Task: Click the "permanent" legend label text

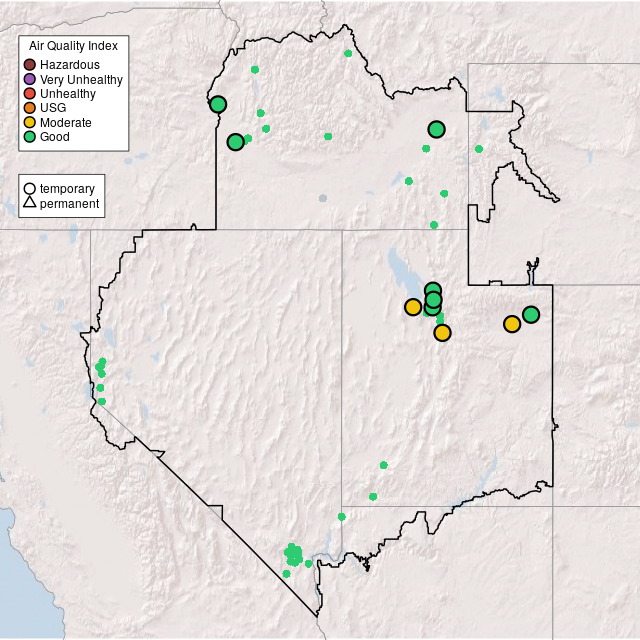Action: click(x=69, y=203)
